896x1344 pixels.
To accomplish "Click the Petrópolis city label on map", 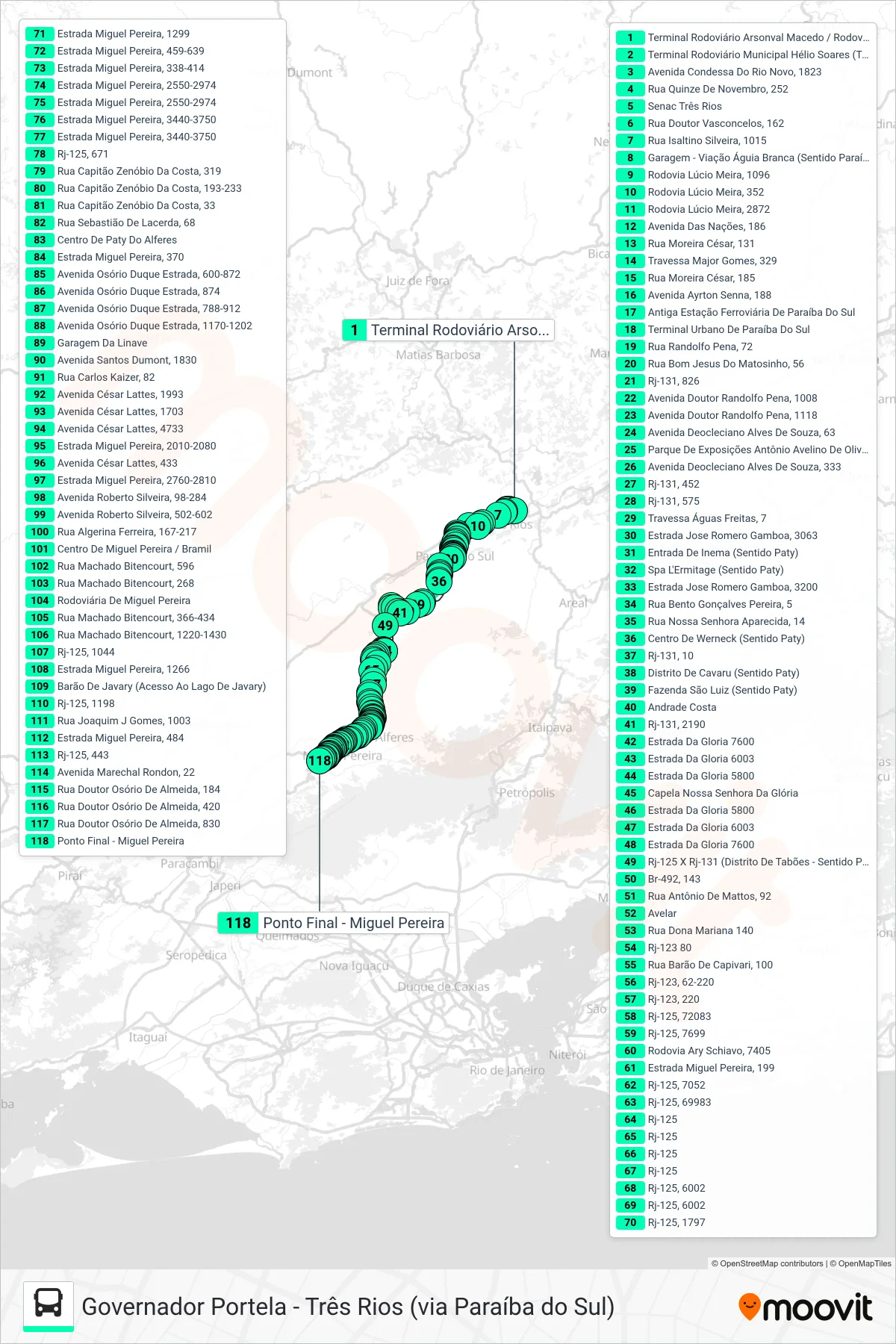I will (x=527, y=792).
